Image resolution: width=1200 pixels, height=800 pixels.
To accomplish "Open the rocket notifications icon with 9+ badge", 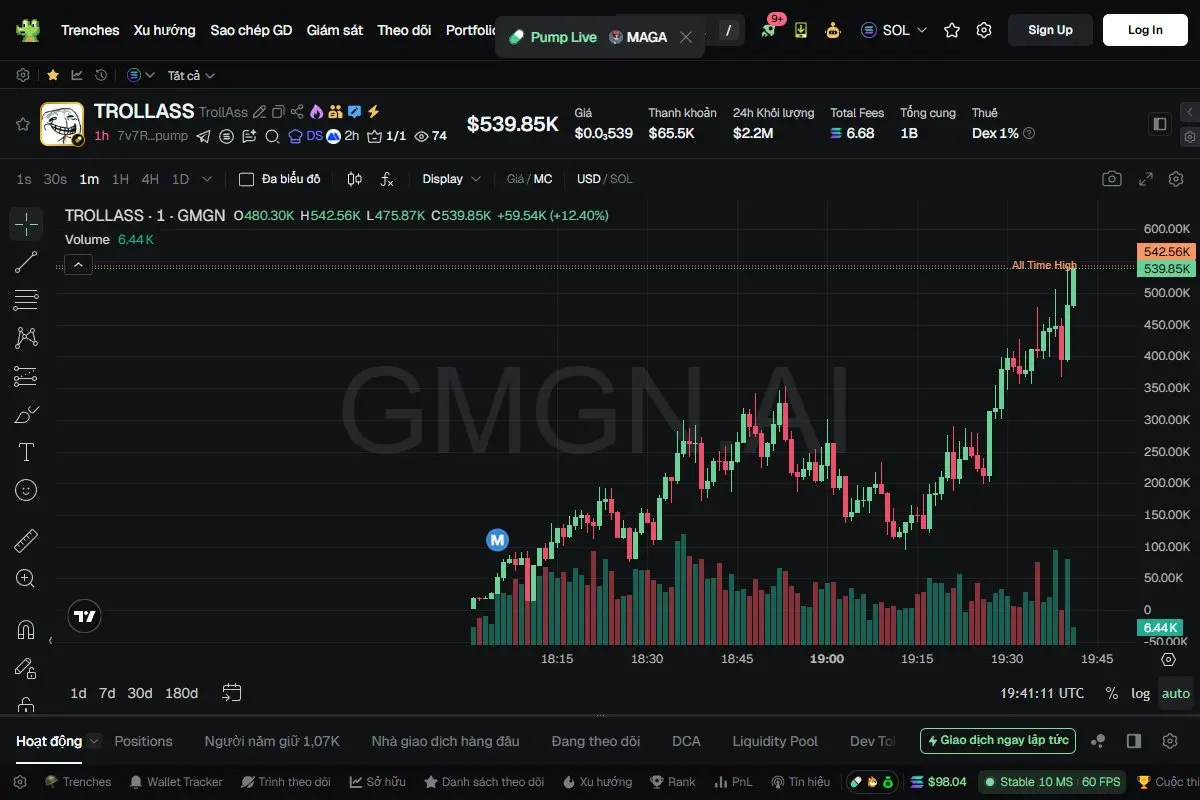I will 769,30.
